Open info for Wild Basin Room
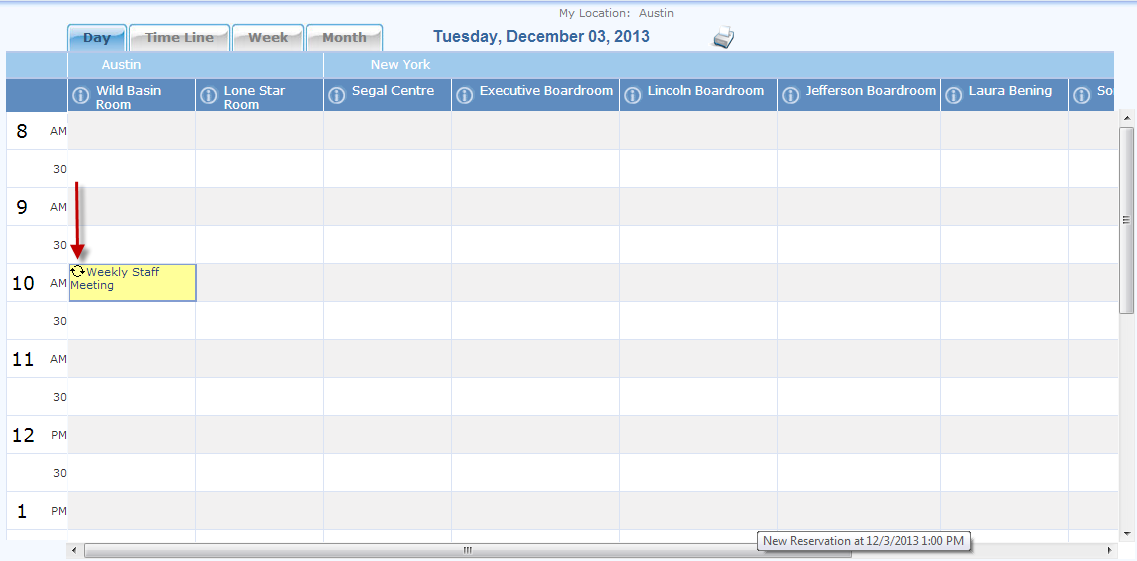The width and height of the screenshot is (1137, 561). point(81,95)
